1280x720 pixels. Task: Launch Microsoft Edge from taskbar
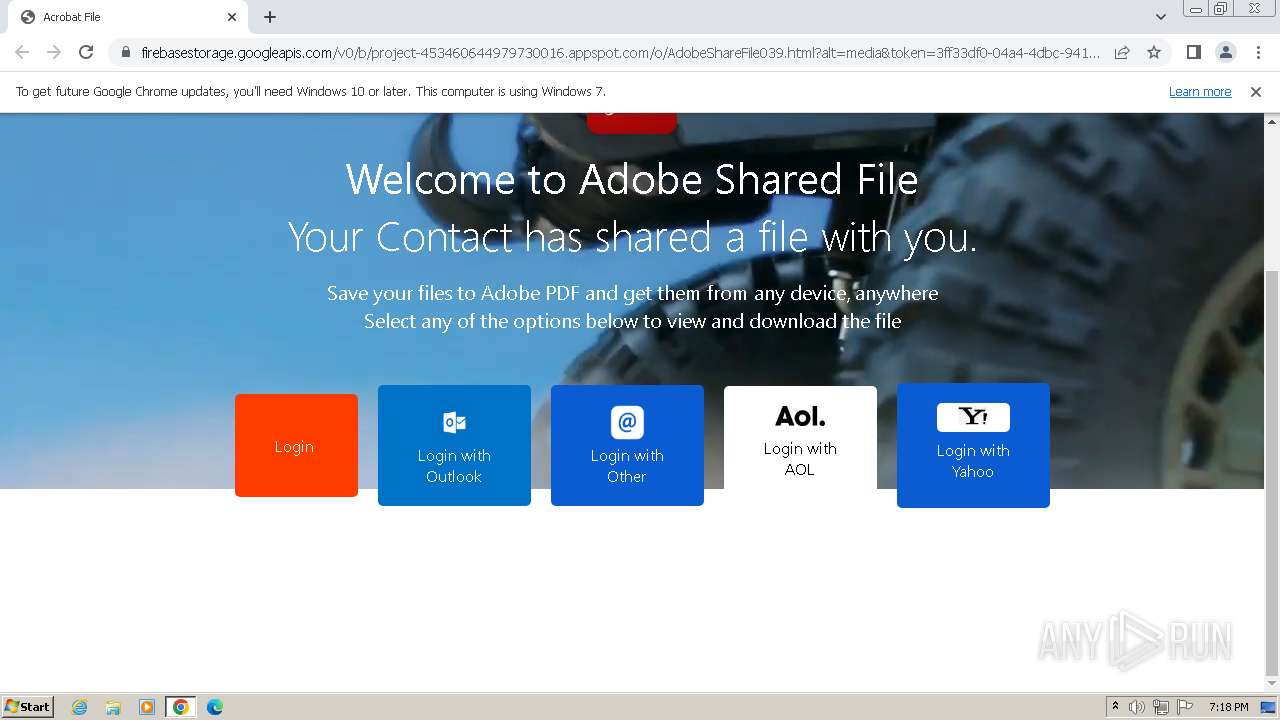coord(215,707)
